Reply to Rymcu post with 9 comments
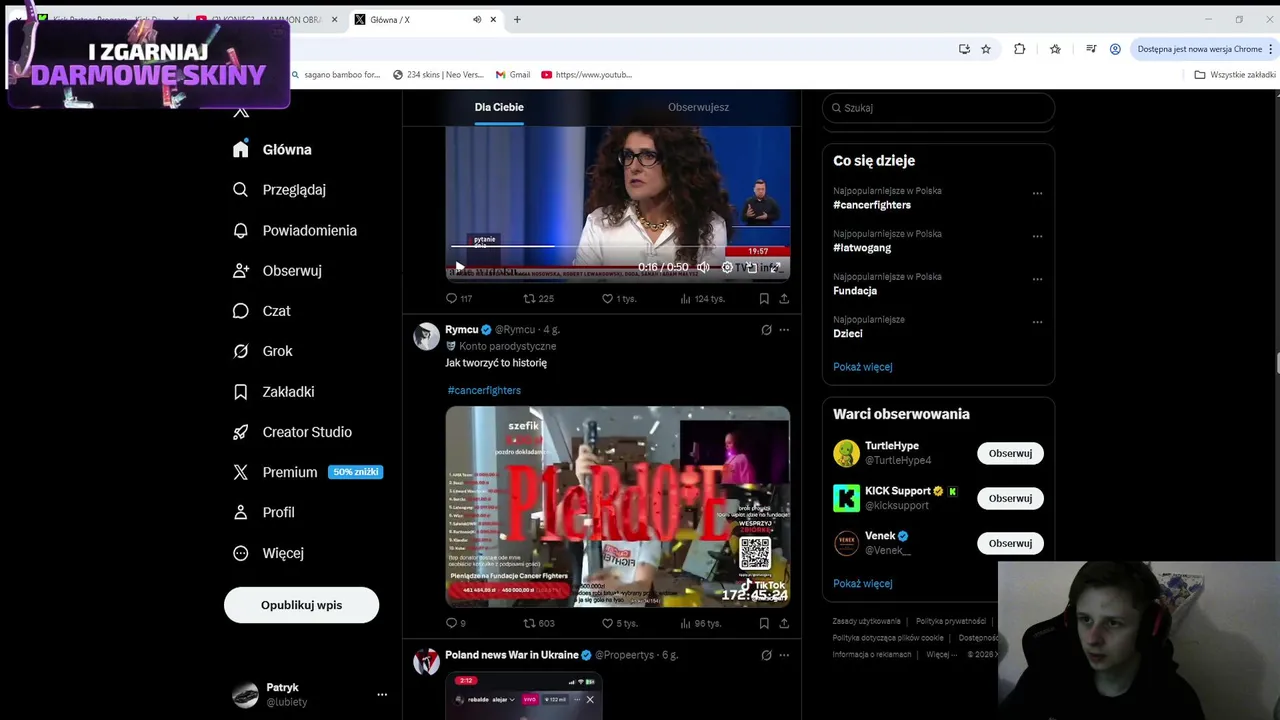The width and height of the screenshot is (1280, 720). click(x=456, y=623)
